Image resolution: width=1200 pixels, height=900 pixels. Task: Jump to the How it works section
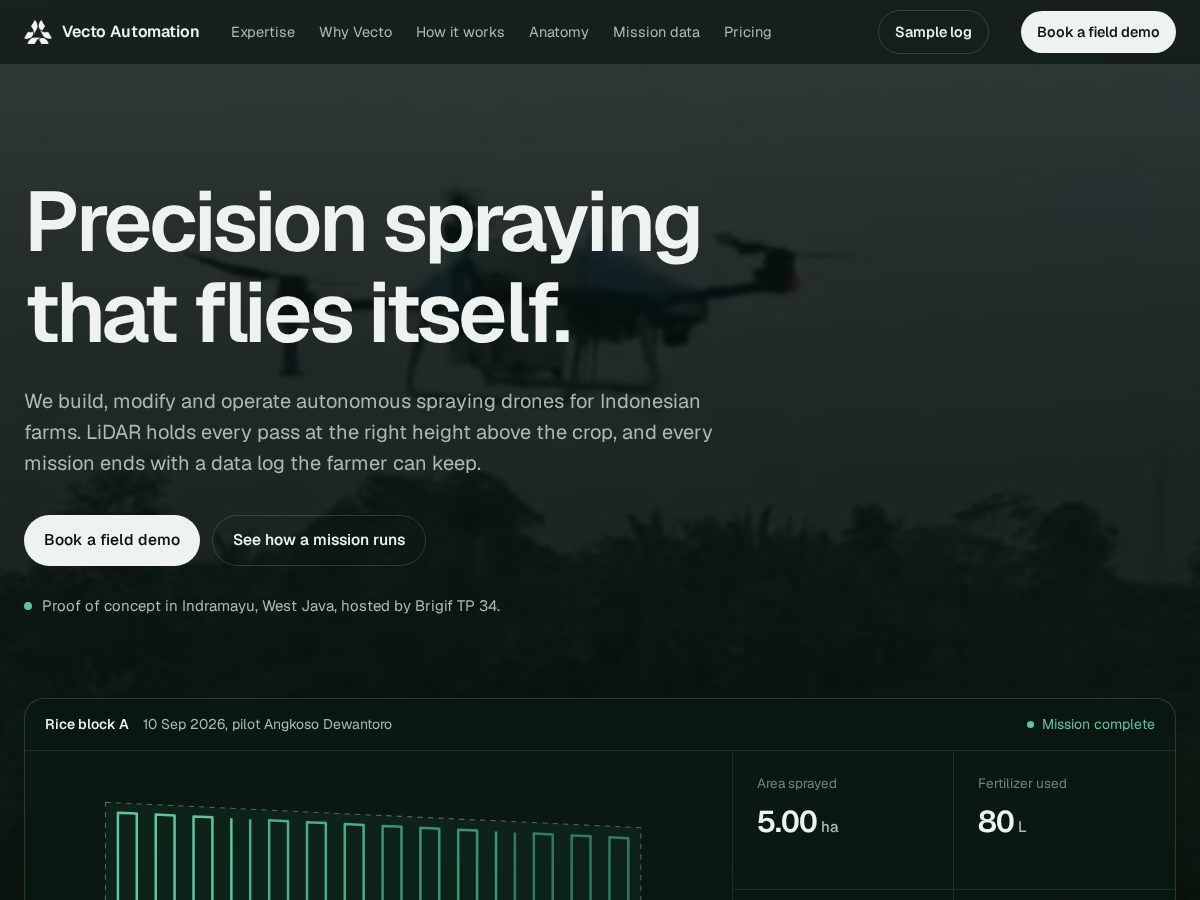click(460, 32)
